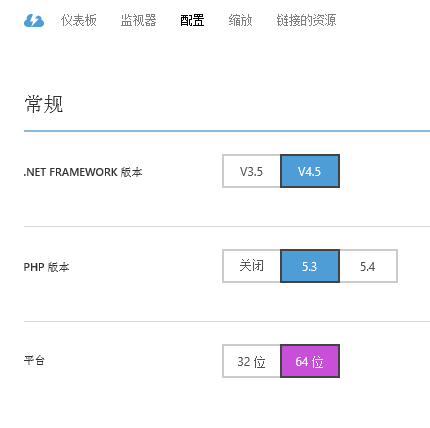The width and height of the screenshot is (430, 428).
Task: Select PHP version 5.3
Action: pos(310,266)
